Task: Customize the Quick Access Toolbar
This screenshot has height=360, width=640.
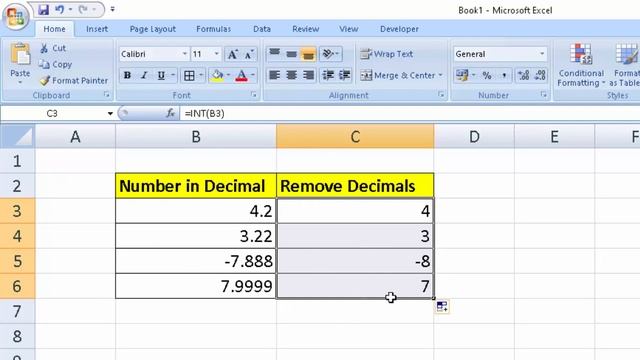Action: click(x=113, y=9)
